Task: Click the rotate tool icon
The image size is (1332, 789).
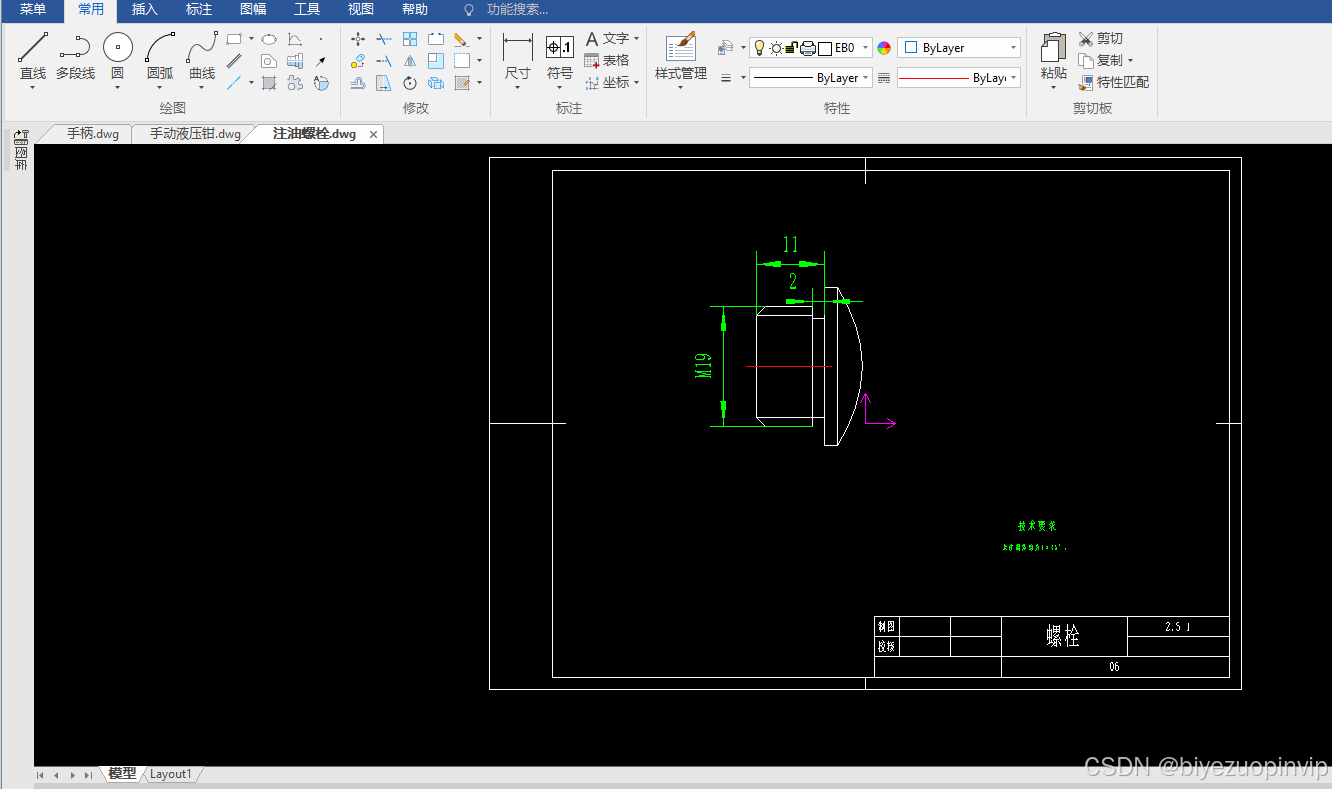Action: point(410,83)
